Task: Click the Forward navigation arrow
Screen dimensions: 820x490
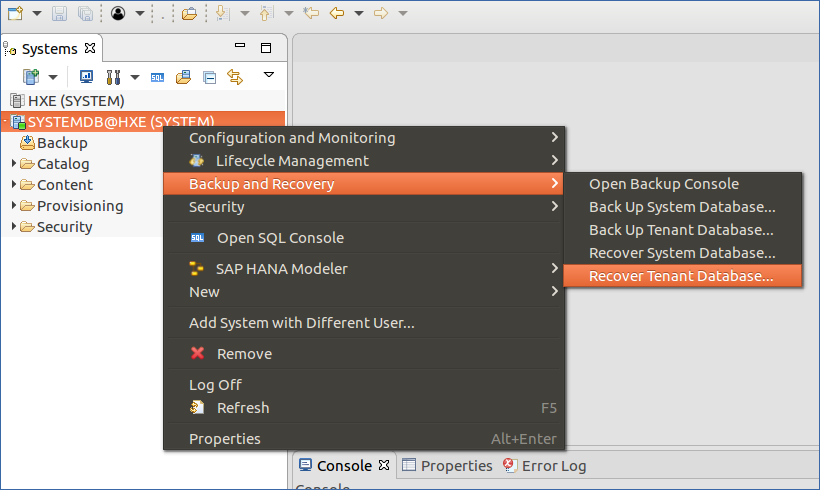Action: tap(381, 13)
